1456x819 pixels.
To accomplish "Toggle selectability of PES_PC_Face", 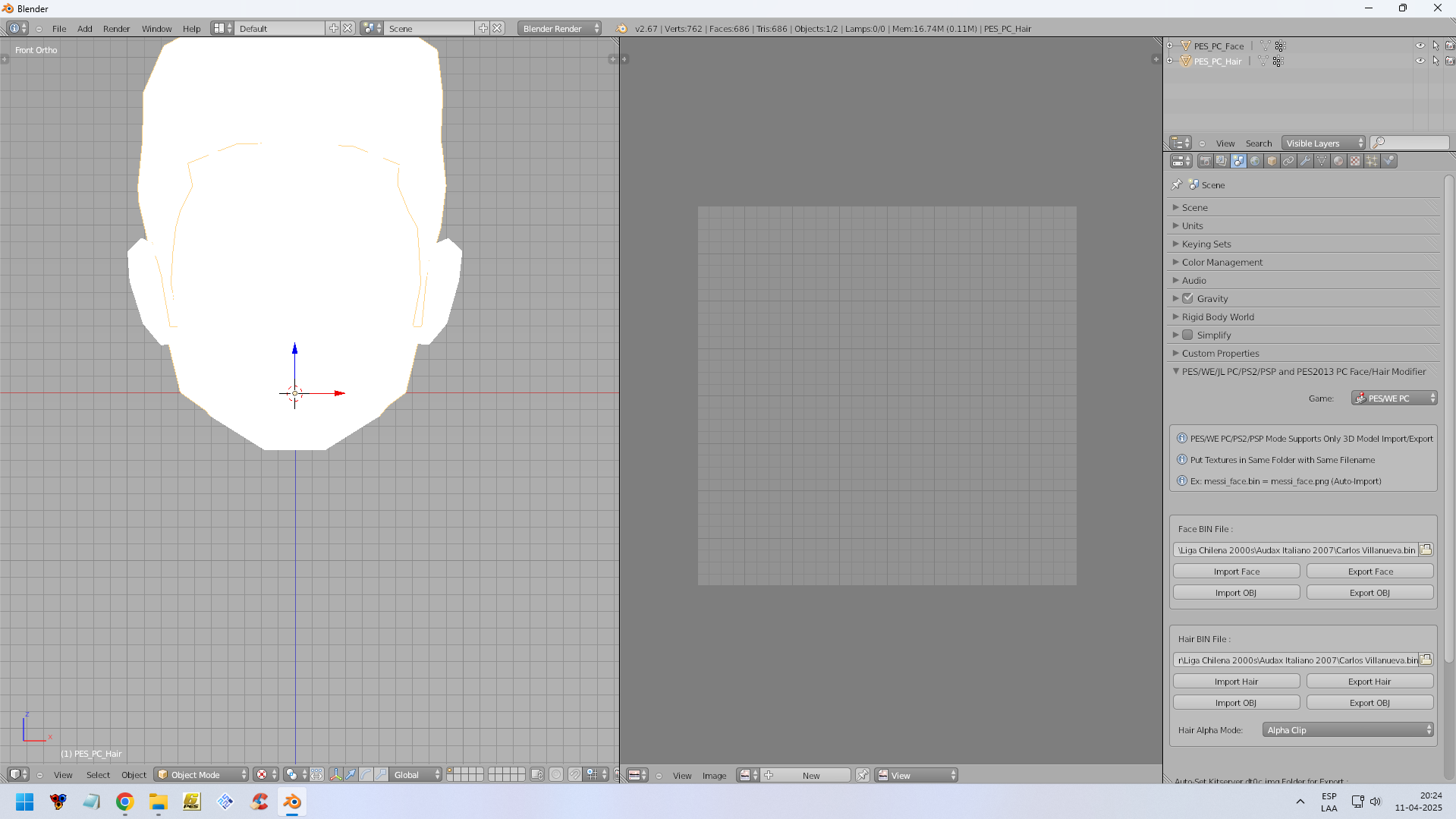I will pos(1436,46).
